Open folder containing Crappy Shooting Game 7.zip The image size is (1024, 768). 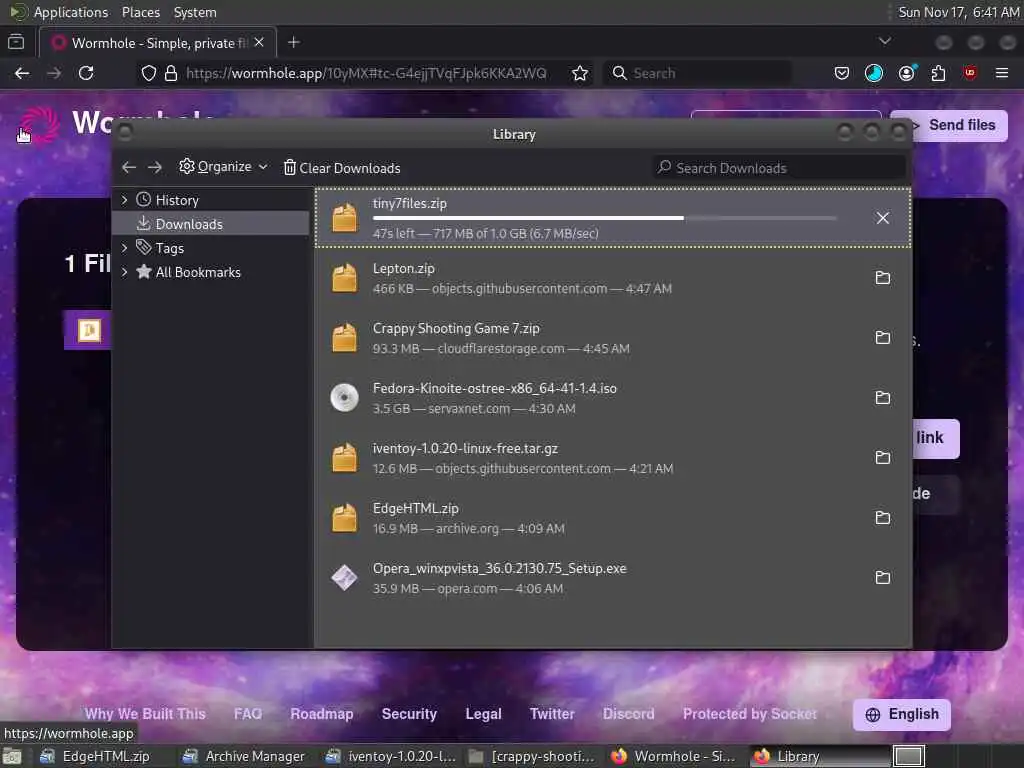point(882,338)
